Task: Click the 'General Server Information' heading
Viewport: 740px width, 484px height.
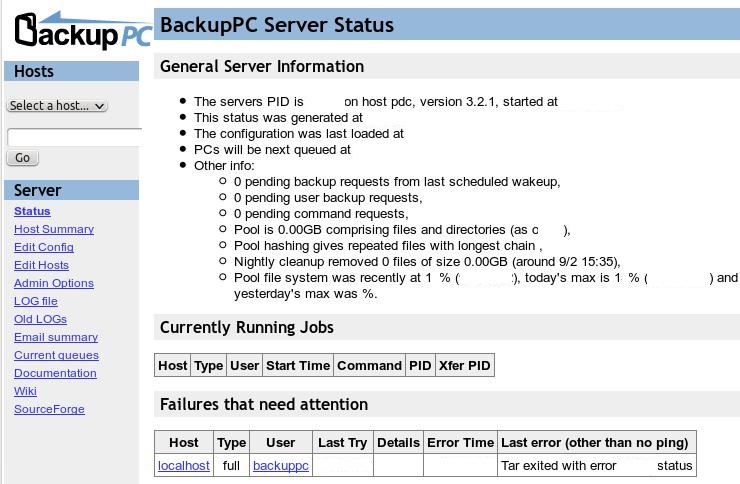Action: click(x=262, y=67)
